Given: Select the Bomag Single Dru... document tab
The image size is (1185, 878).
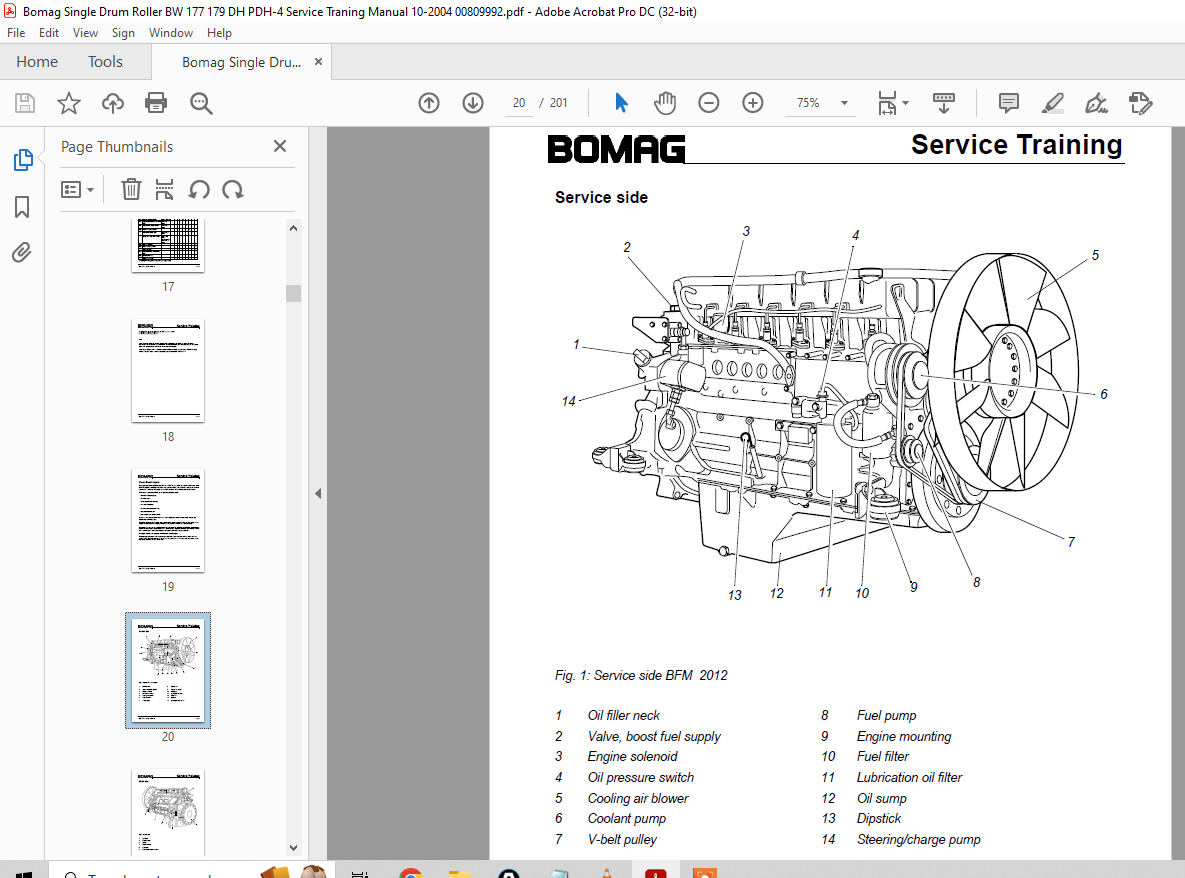Looking at the screenshot, I should (241, 63).
